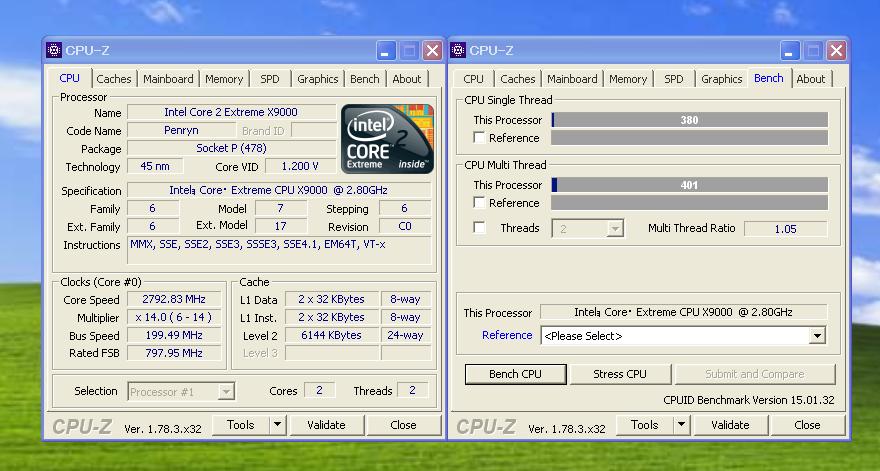Screen dimensions: 880x471
Task: Switch to Mainboard tab in left window
Action: 168,79
